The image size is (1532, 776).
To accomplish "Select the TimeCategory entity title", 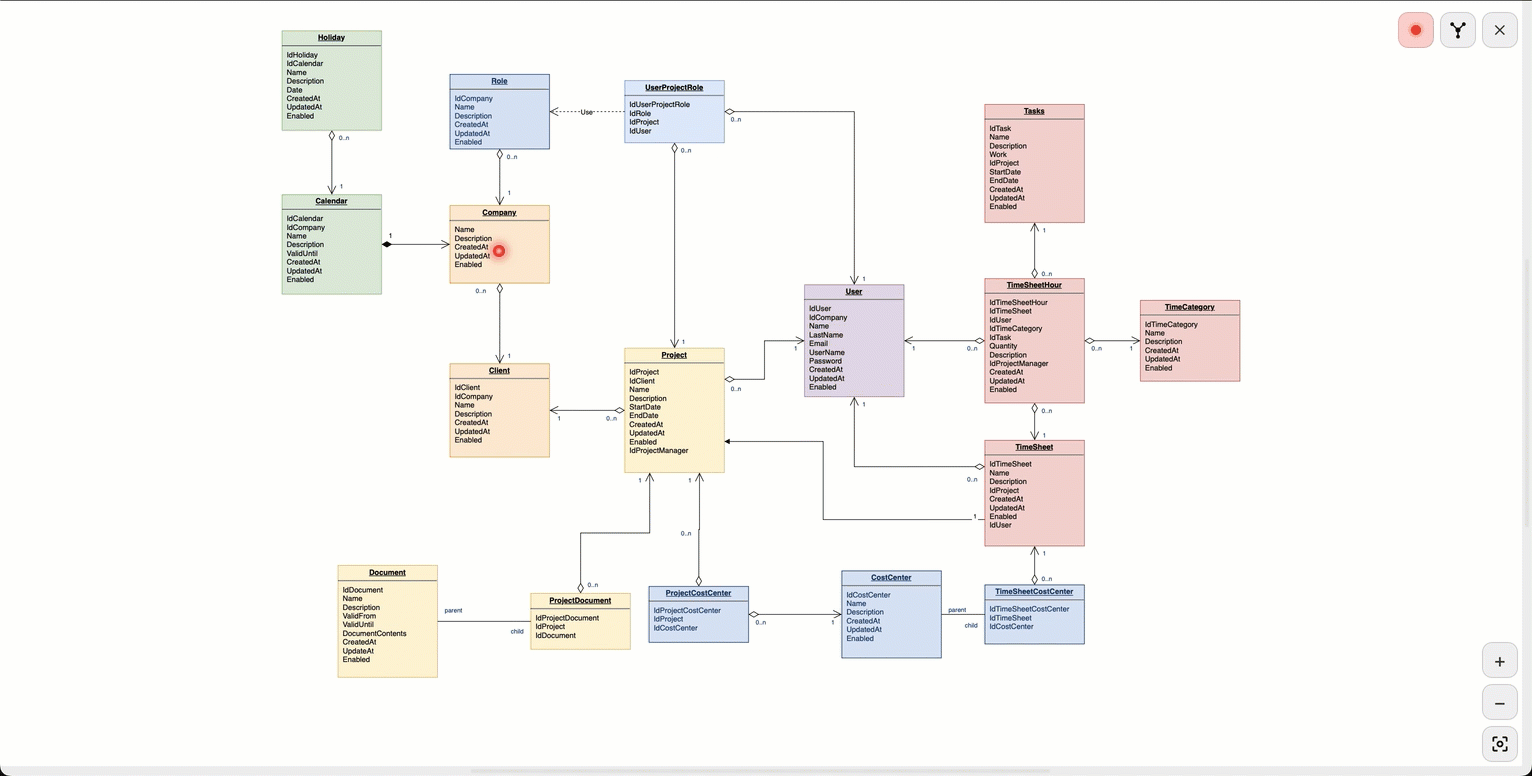I will click(1190, 307).
